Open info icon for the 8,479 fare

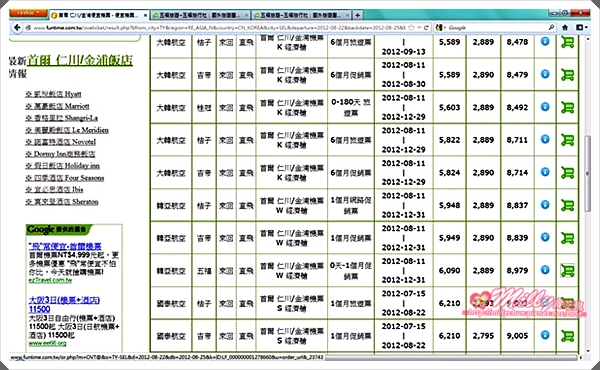[x=545, y=73]
